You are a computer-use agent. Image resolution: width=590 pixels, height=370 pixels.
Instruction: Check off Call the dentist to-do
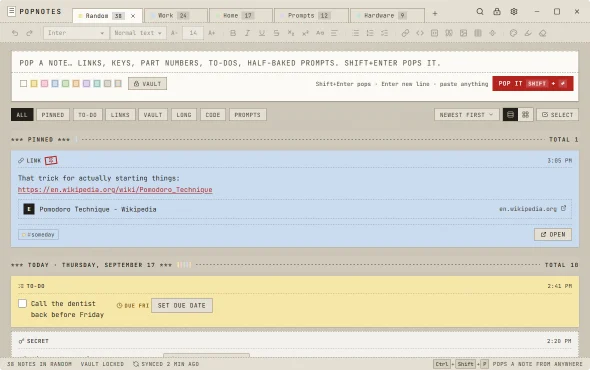point(23,303)
